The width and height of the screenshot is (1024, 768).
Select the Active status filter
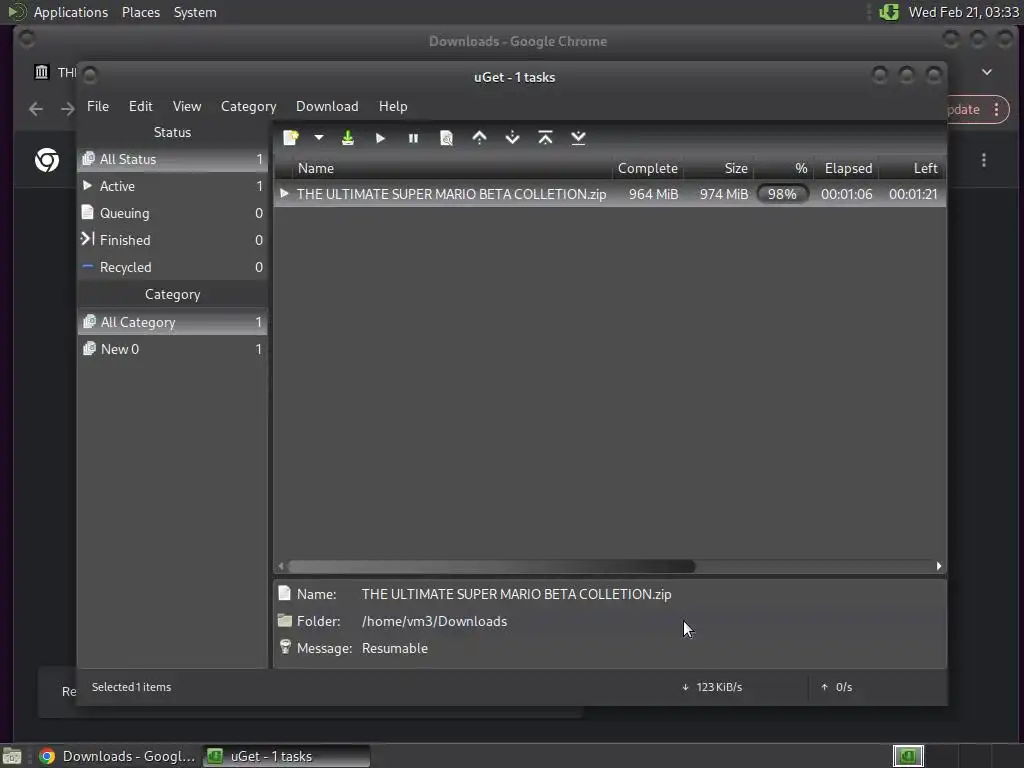point(172,186)
